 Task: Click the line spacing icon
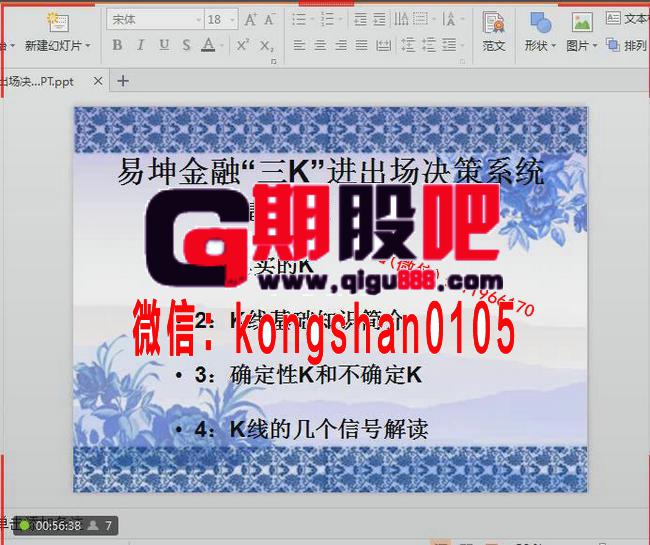pos(449,45)
